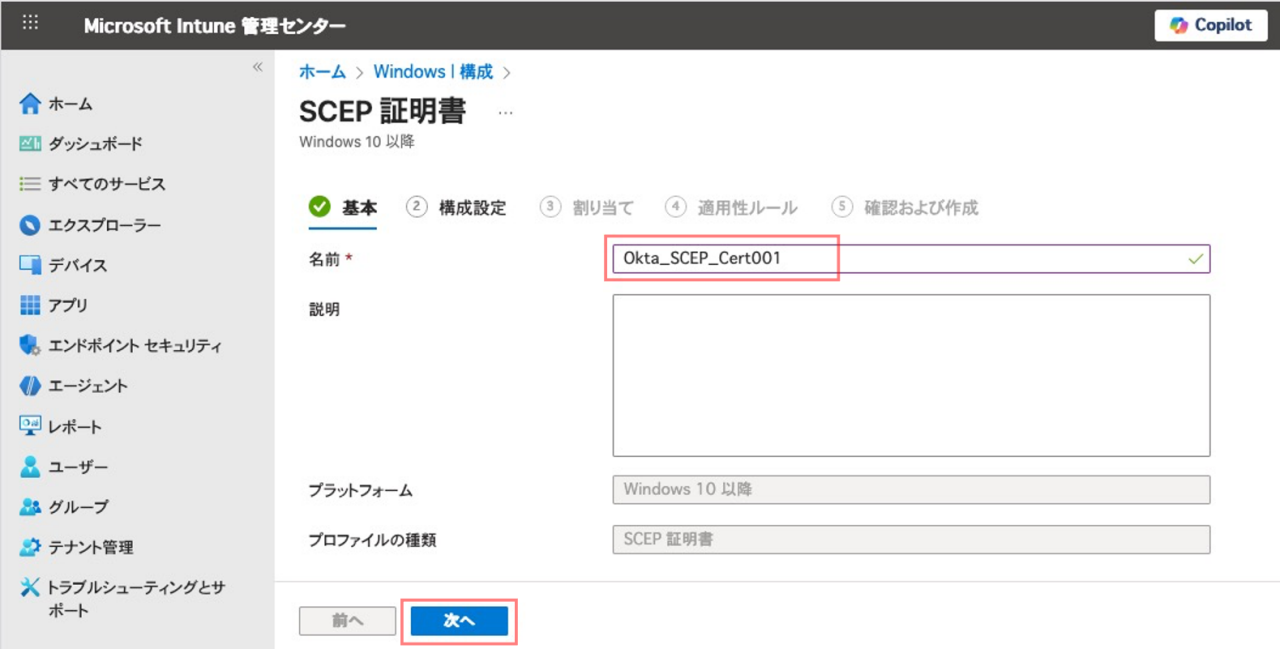Open the ellipsis menu beside SCEP 証明書
The height and width of the screenshot is (649, 1280).
point(505,113)
